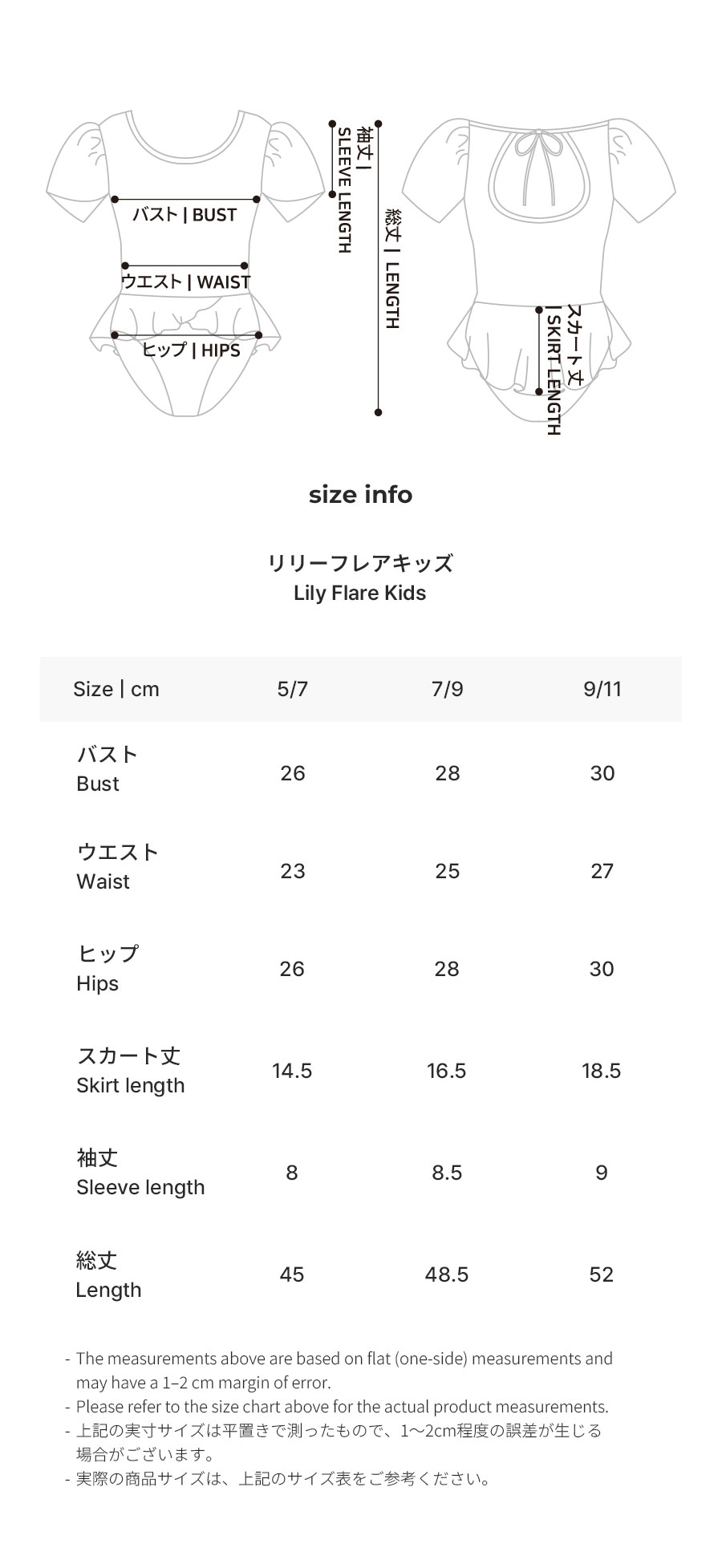Click the flat measurements margin of error note
The width and height of the screenshot is (722, 1568).
tap(344, 1371)
